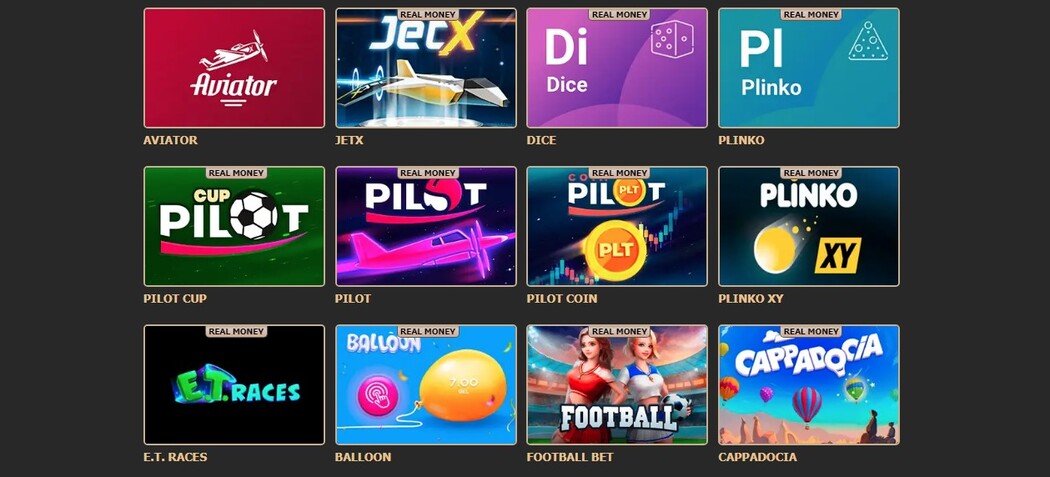
Task: Click REAL MONEY badge on E.T. Races
Action: pos(236,331)
